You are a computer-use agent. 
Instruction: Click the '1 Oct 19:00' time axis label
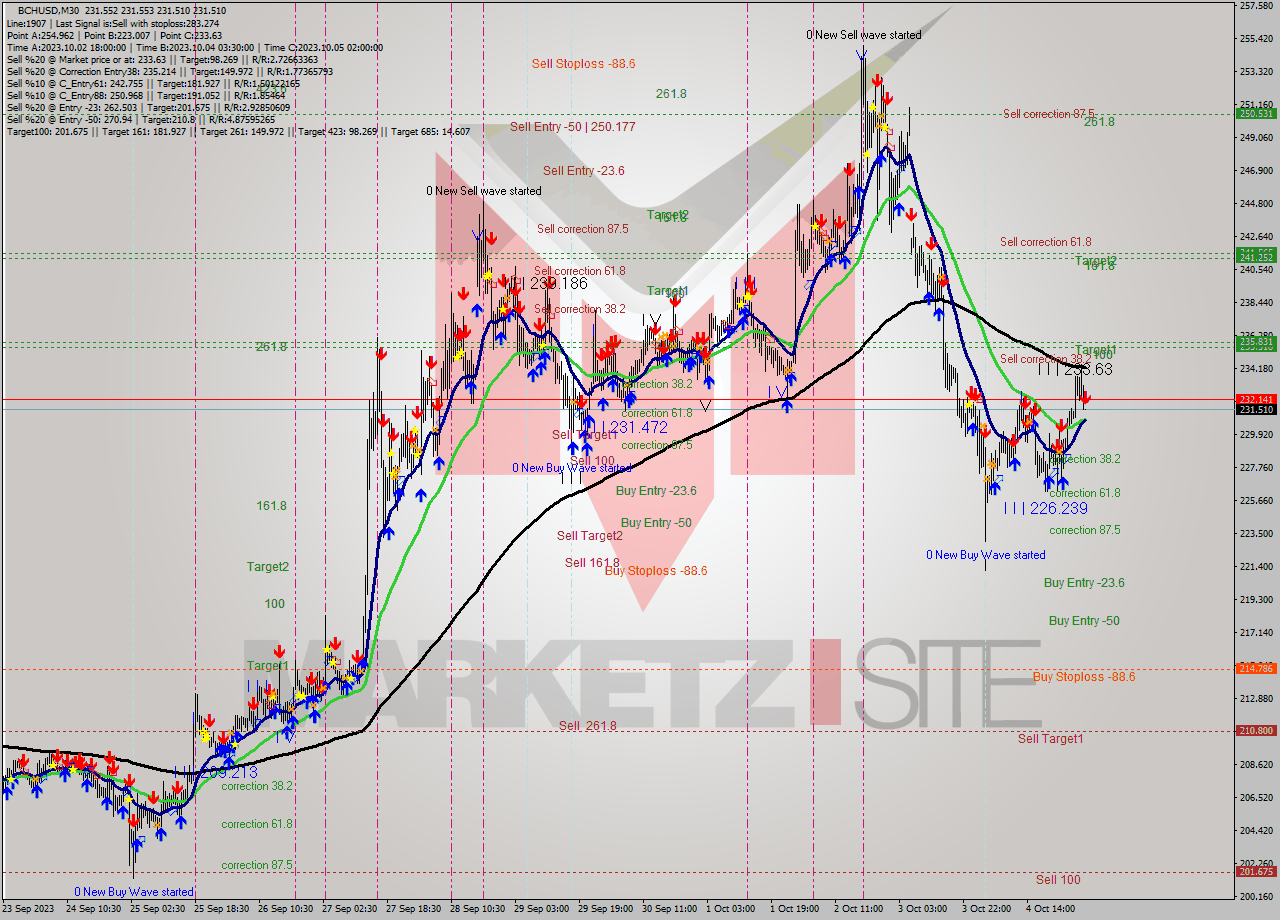coord(796,909)
